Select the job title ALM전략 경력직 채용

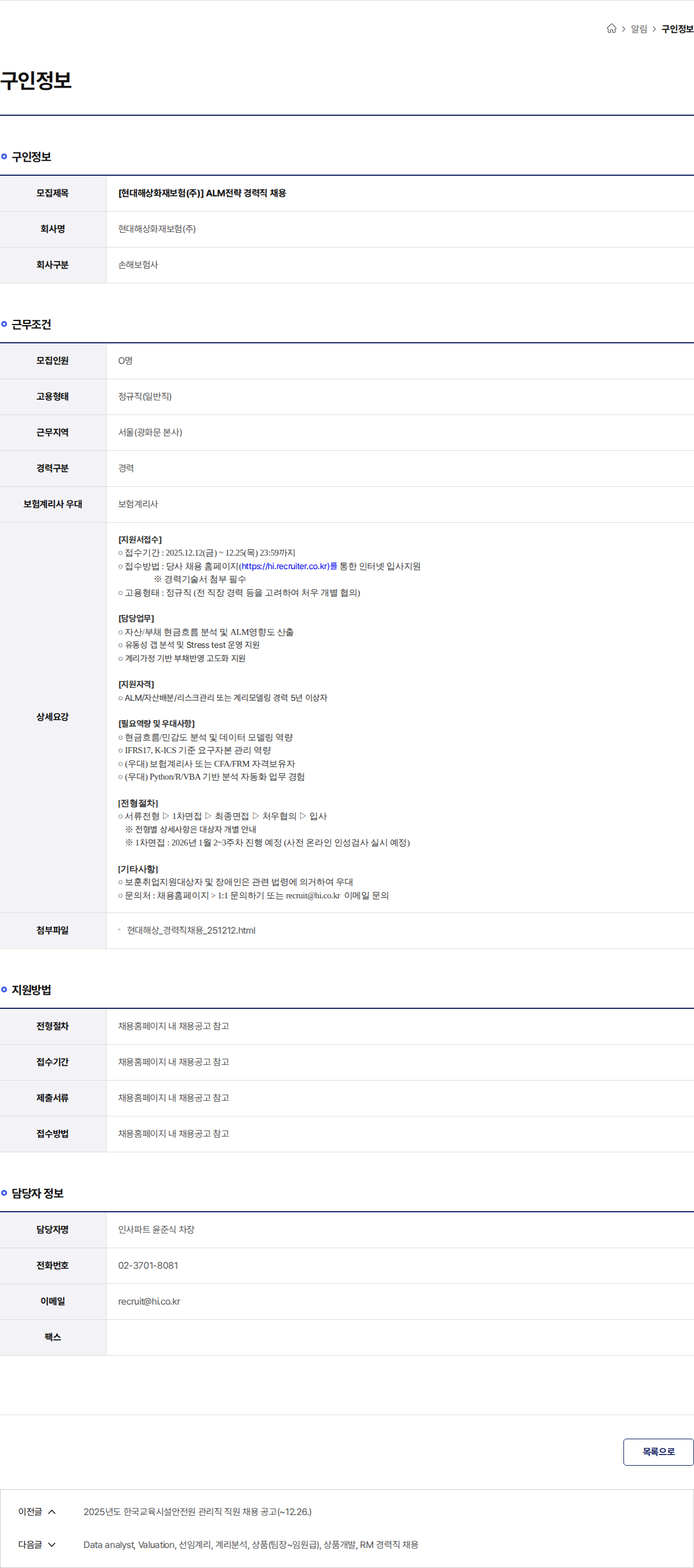(202, 193)
